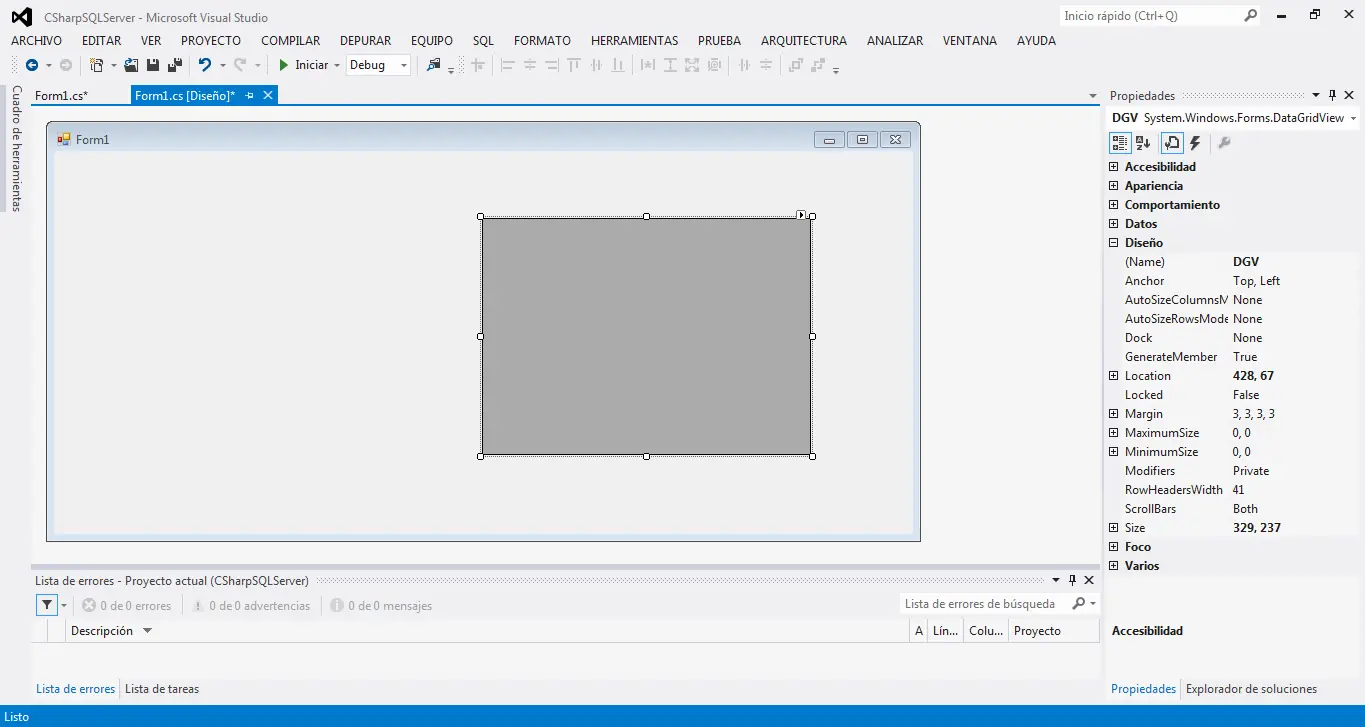
Task: Toggle the 0 de 0 mensajes filter
Action: point(381,606)
